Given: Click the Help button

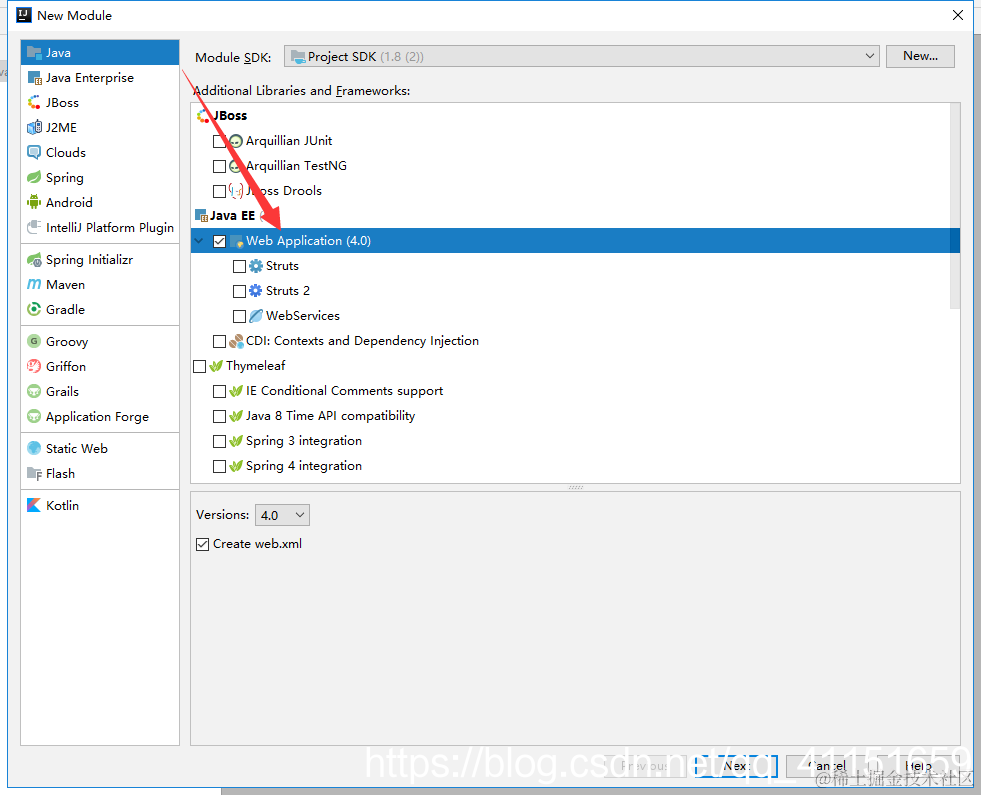Looking at the screenshot, I should tap(918, 766).
